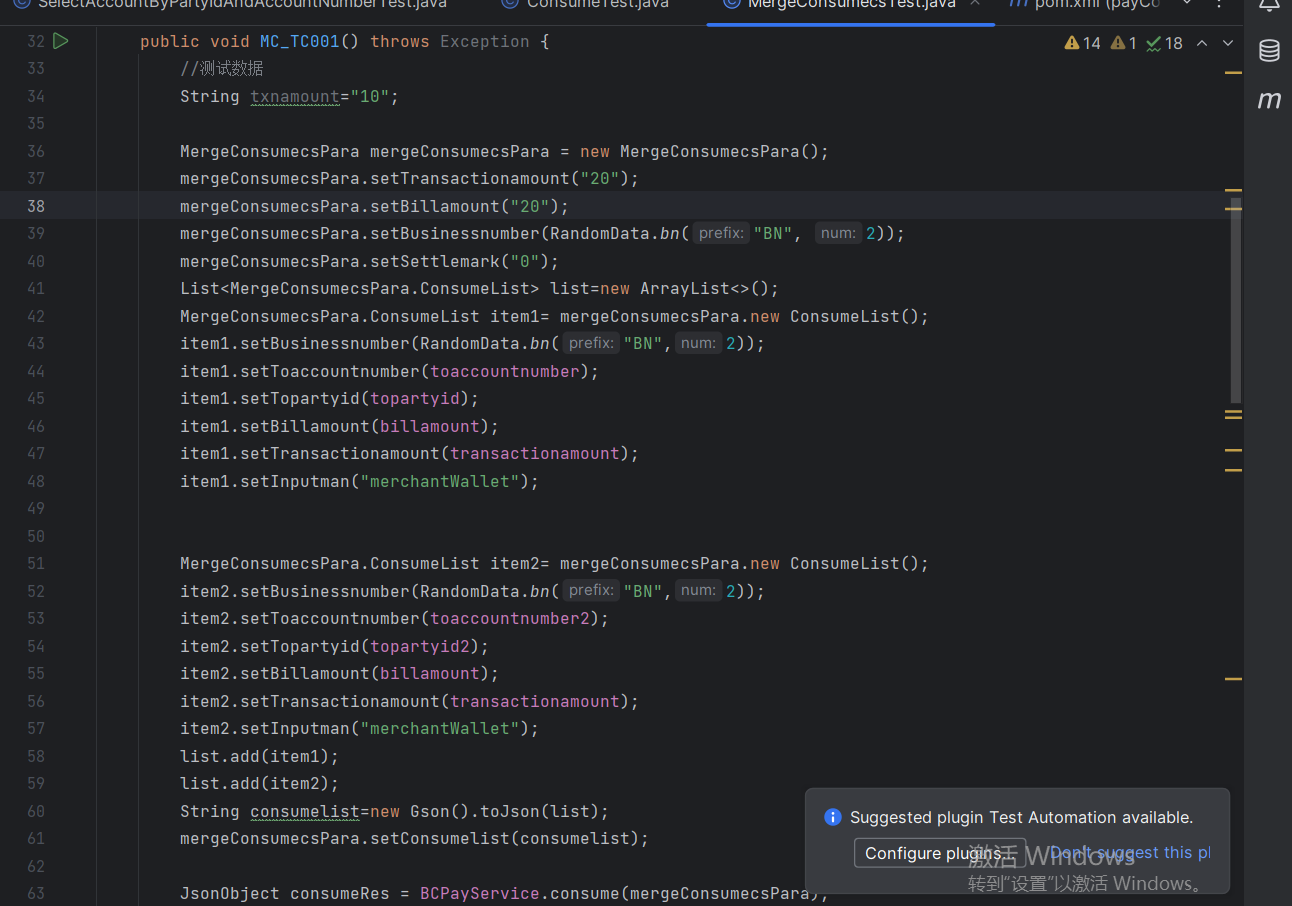Click topartyid argument on line 45
1292x906 pixels.
[x=415, y=398]
